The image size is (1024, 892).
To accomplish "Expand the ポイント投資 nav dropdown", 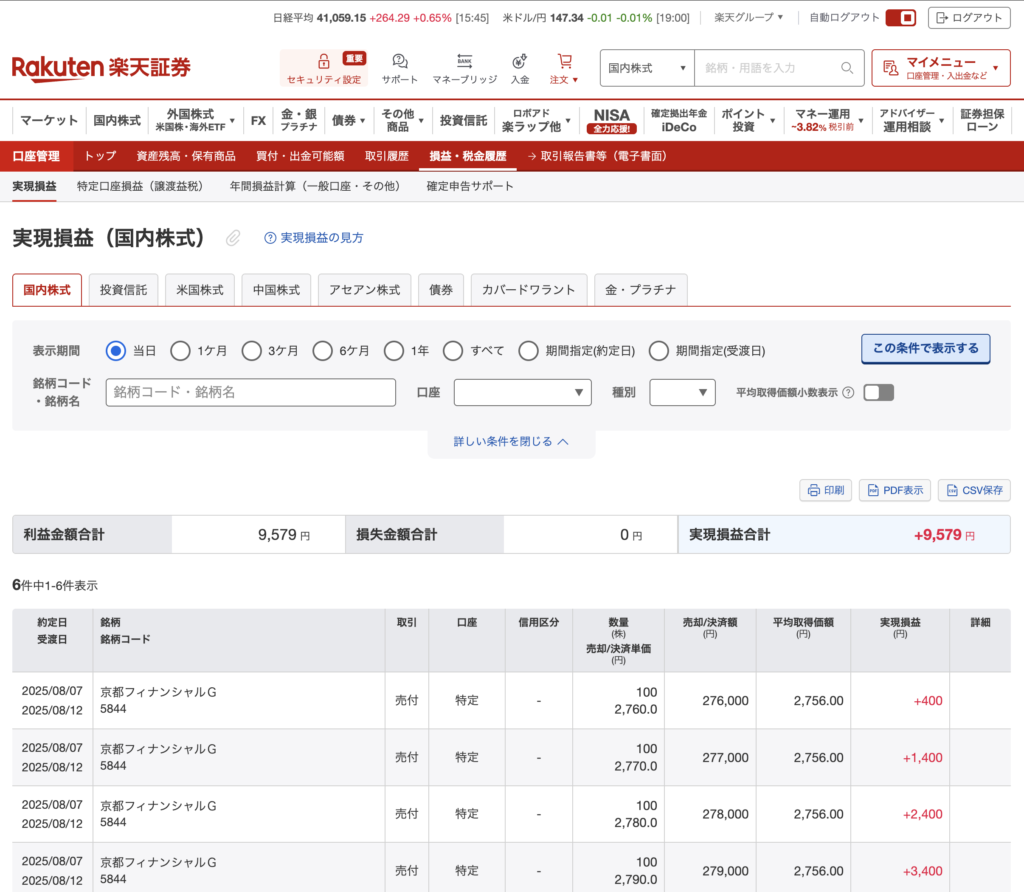I will tap(748, 120).
